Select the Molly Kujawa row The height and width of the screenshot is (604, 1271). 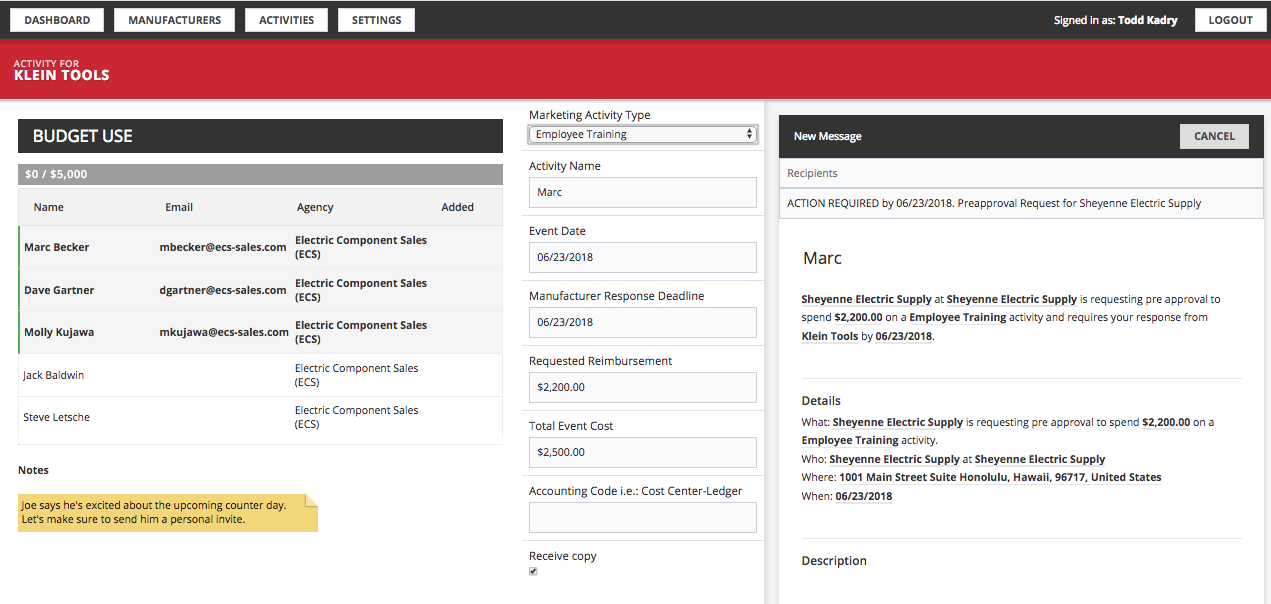(x=260, y=332)
